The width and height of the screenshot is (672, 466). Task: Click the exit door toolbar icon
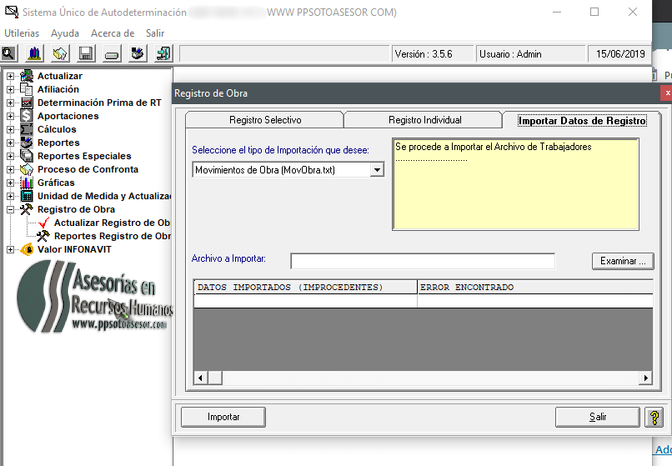click(x=163, y=54)
